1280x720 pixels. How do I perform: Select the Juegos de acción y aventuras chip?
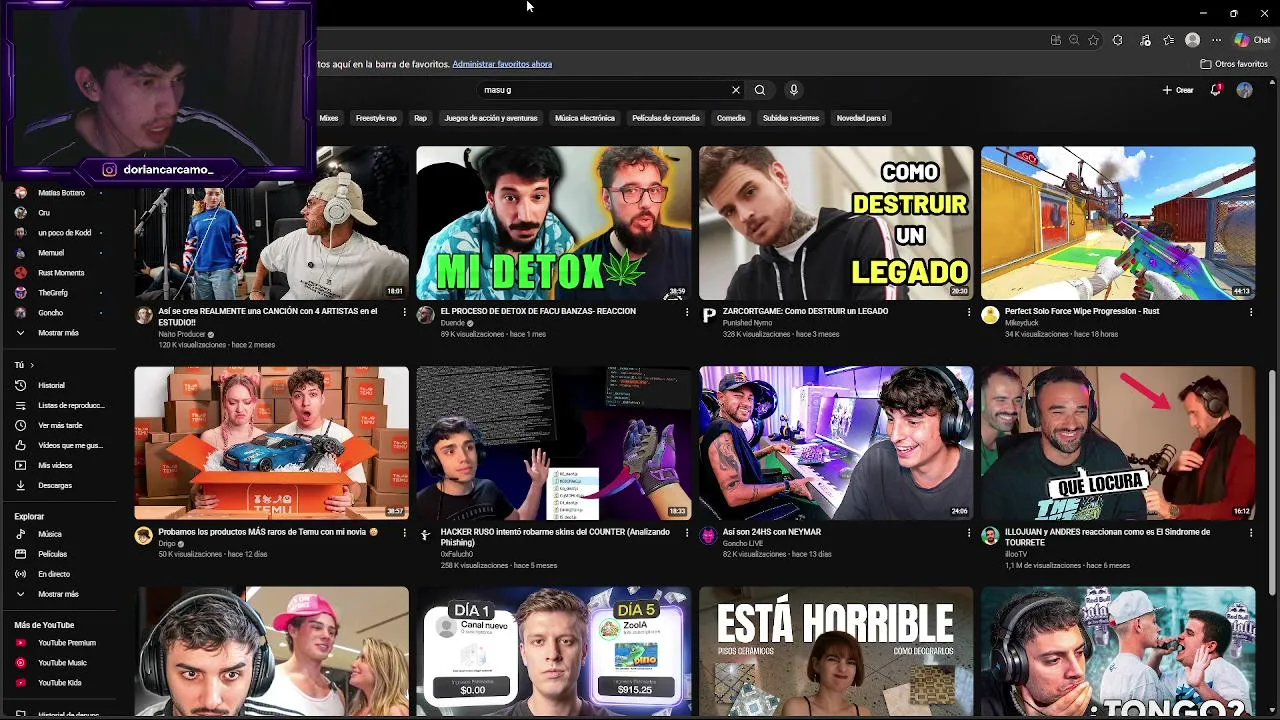pos(491,118)
